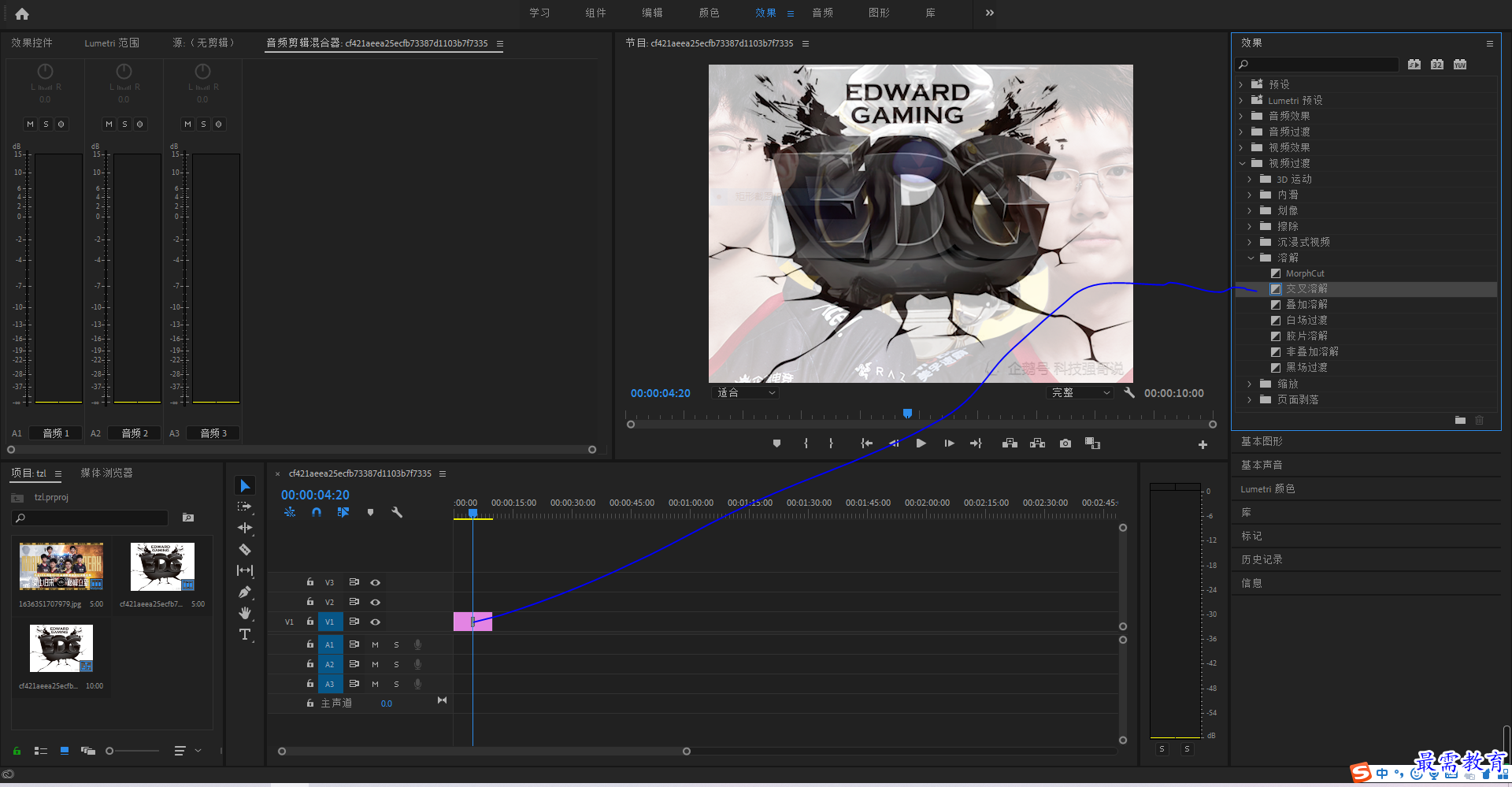1512x787 pixels.
Task: Switch to 音频 workspace
Action: (823, 13)
